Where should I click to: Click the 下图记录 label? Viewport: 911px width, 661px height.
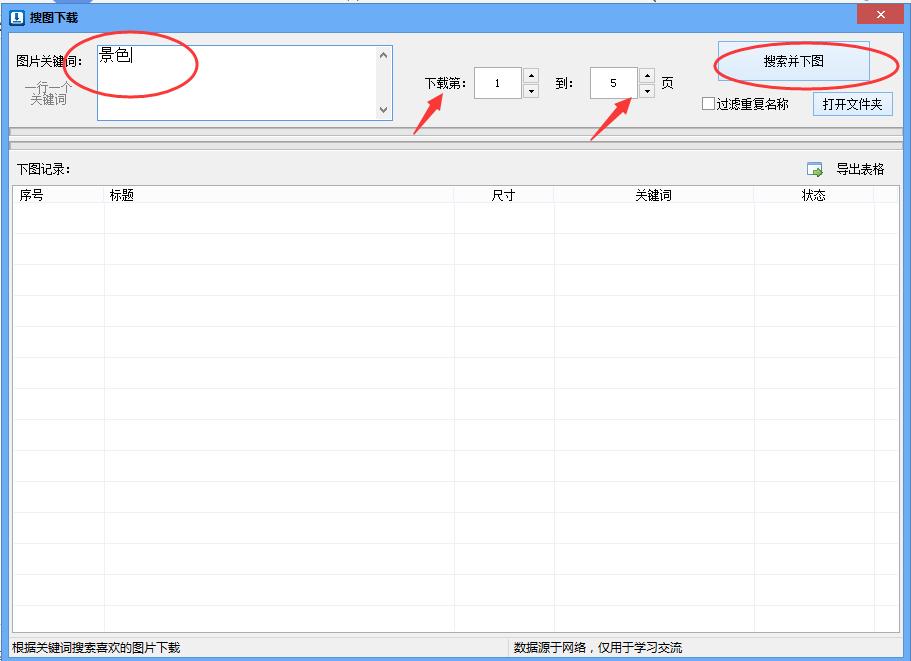click(44, 170)
